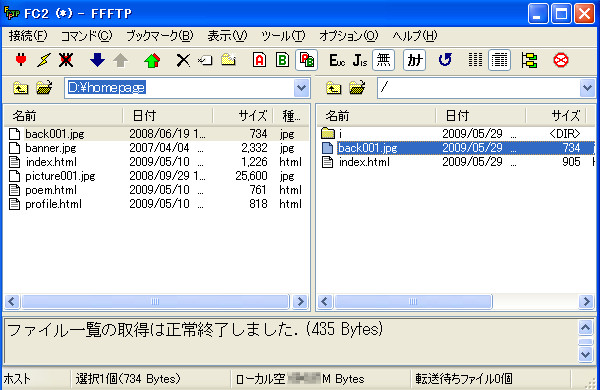
Task: Switch to details view icon
Action: click(x=499, y=60)
